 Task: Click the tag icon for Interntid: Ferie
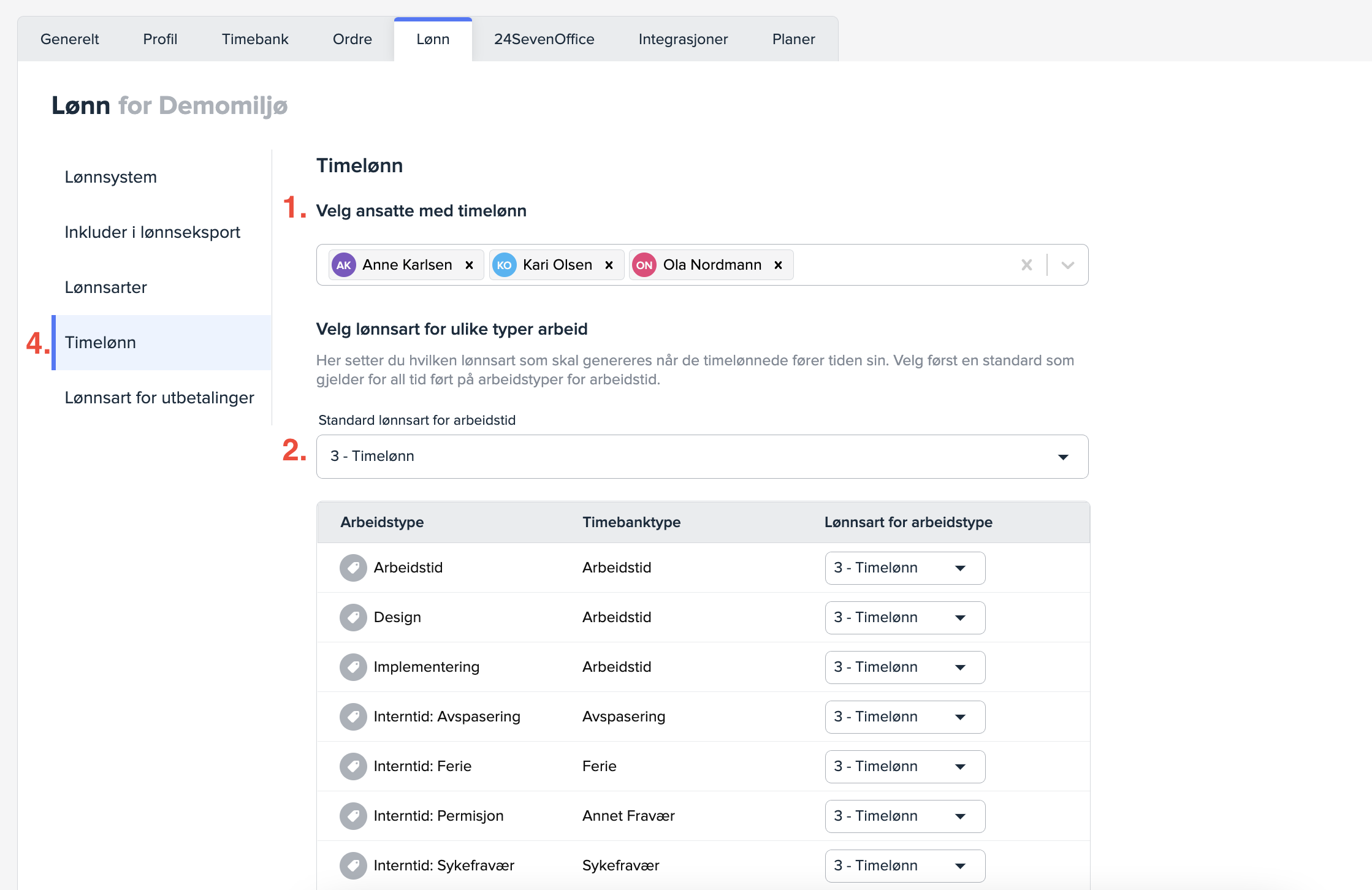[353, 766]
